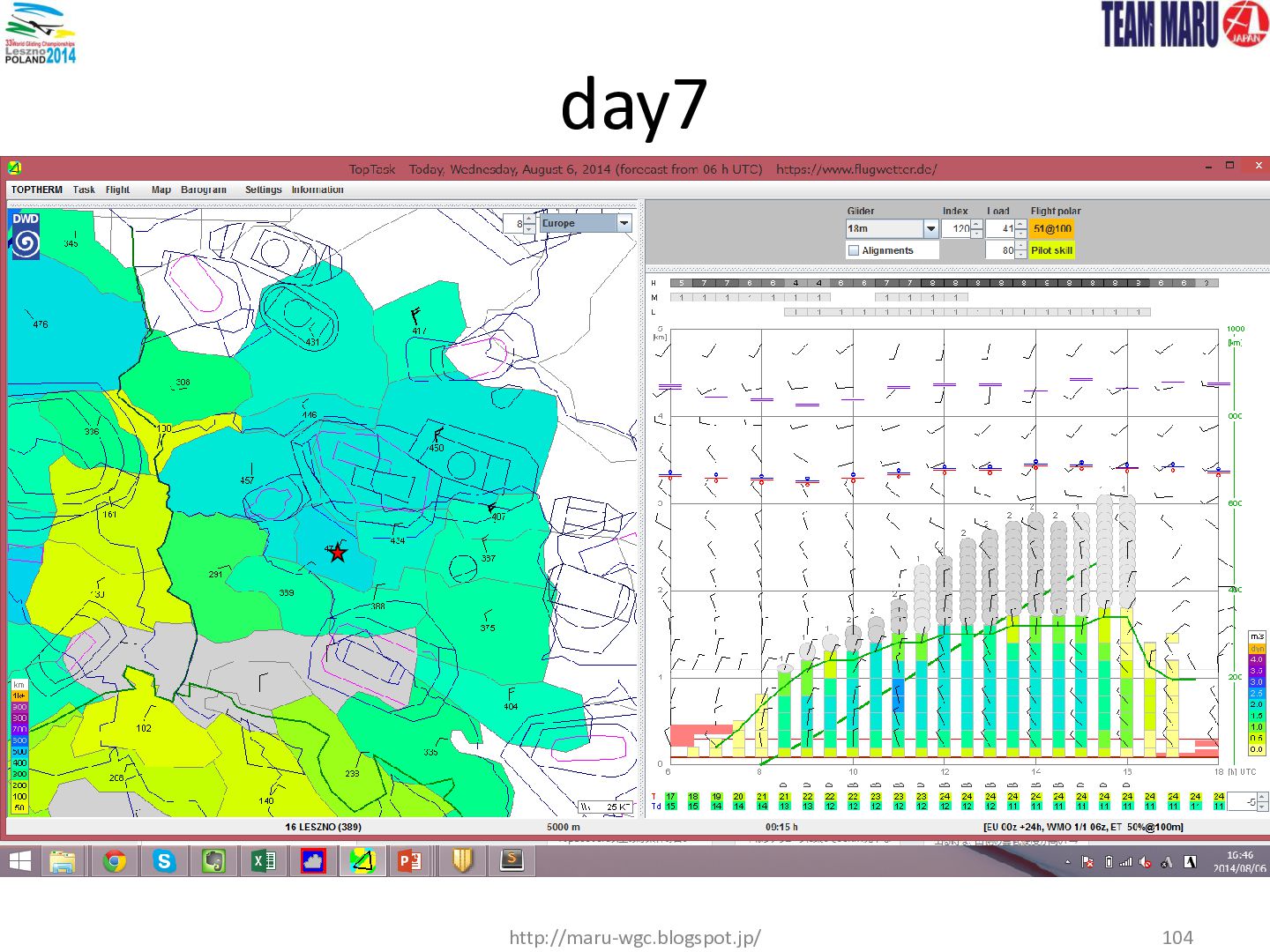
Task: Switch to the TopTask taskbar icon
Action: (362, 860)
